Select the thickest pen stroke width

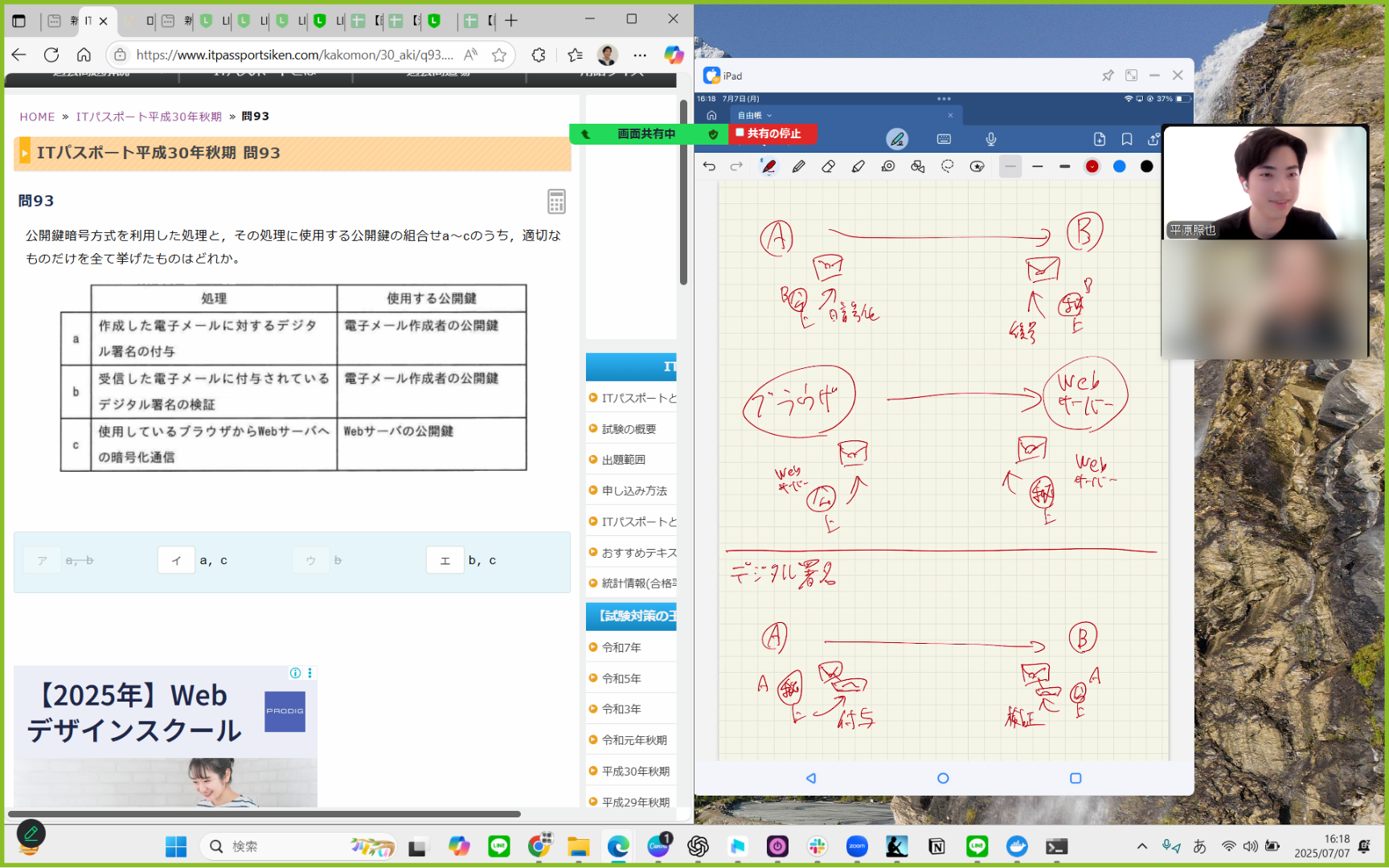click(x=1065, y=166)
